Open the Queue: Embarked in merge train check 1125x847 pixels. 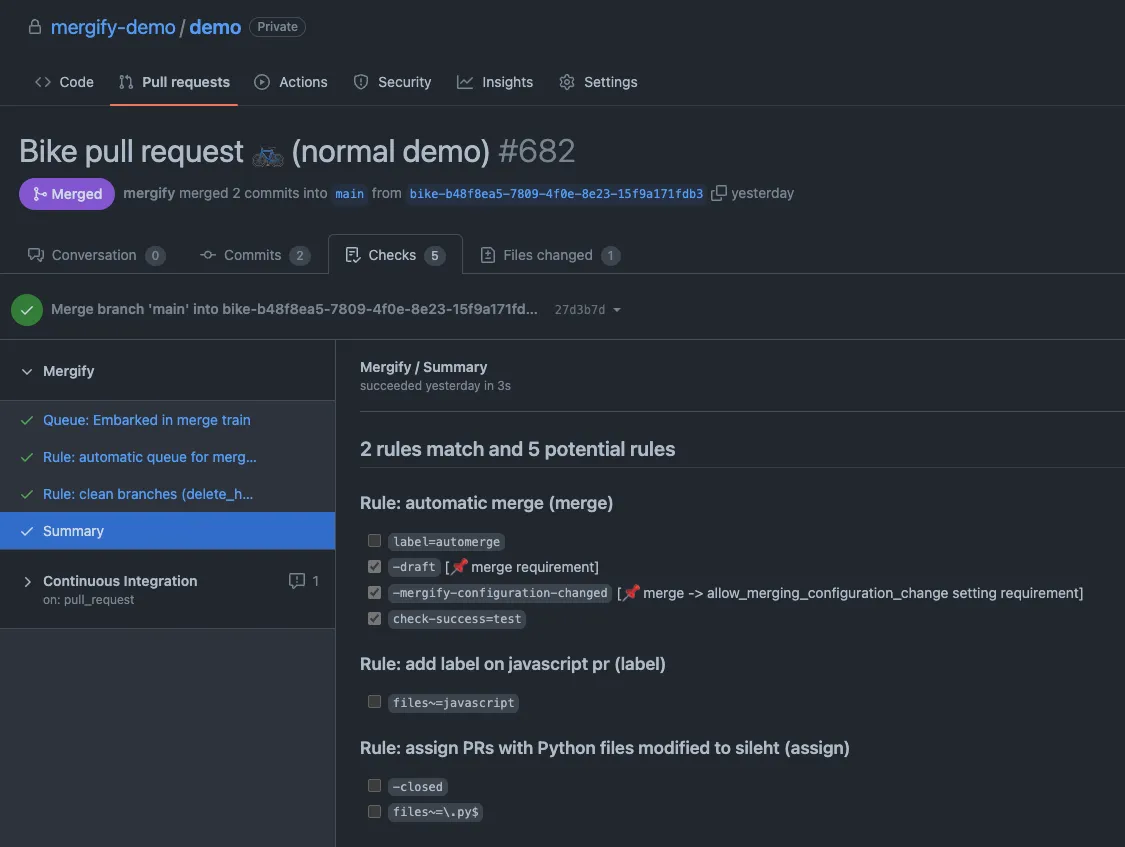[146, 419]
